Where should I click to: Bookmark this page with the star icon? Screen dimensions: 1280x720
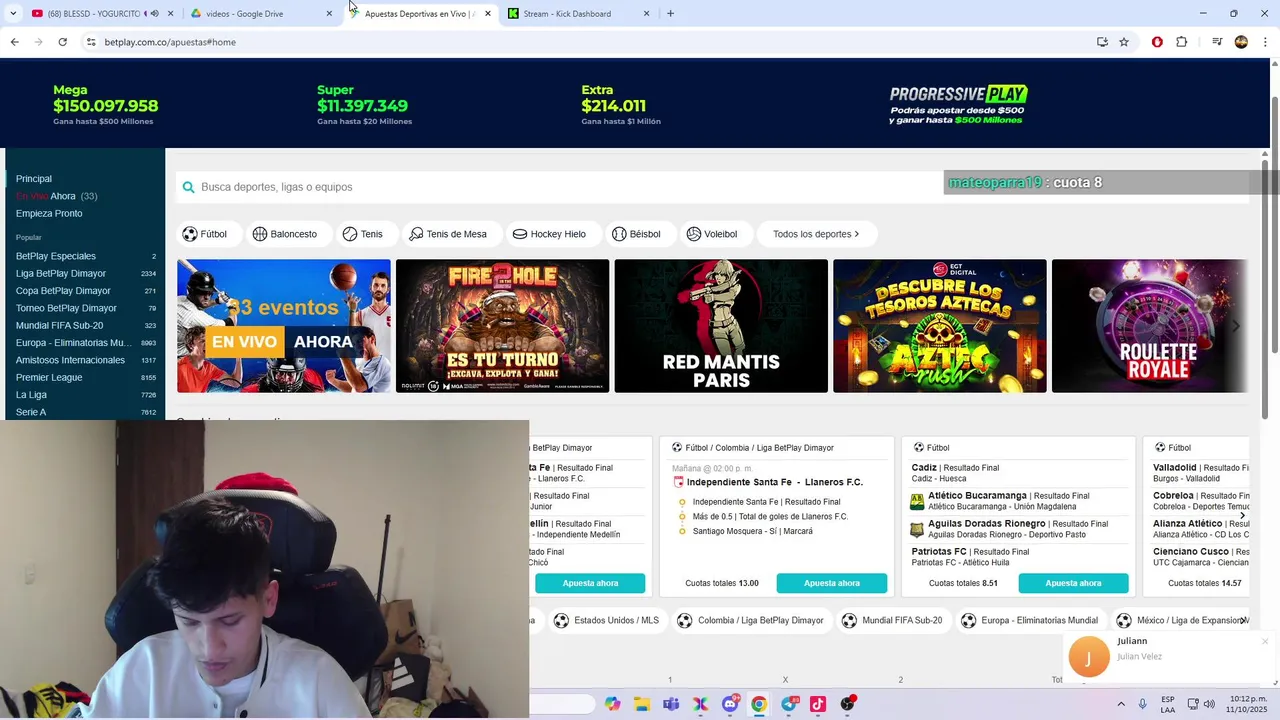pyautogui.click(x=1124, y=42)
